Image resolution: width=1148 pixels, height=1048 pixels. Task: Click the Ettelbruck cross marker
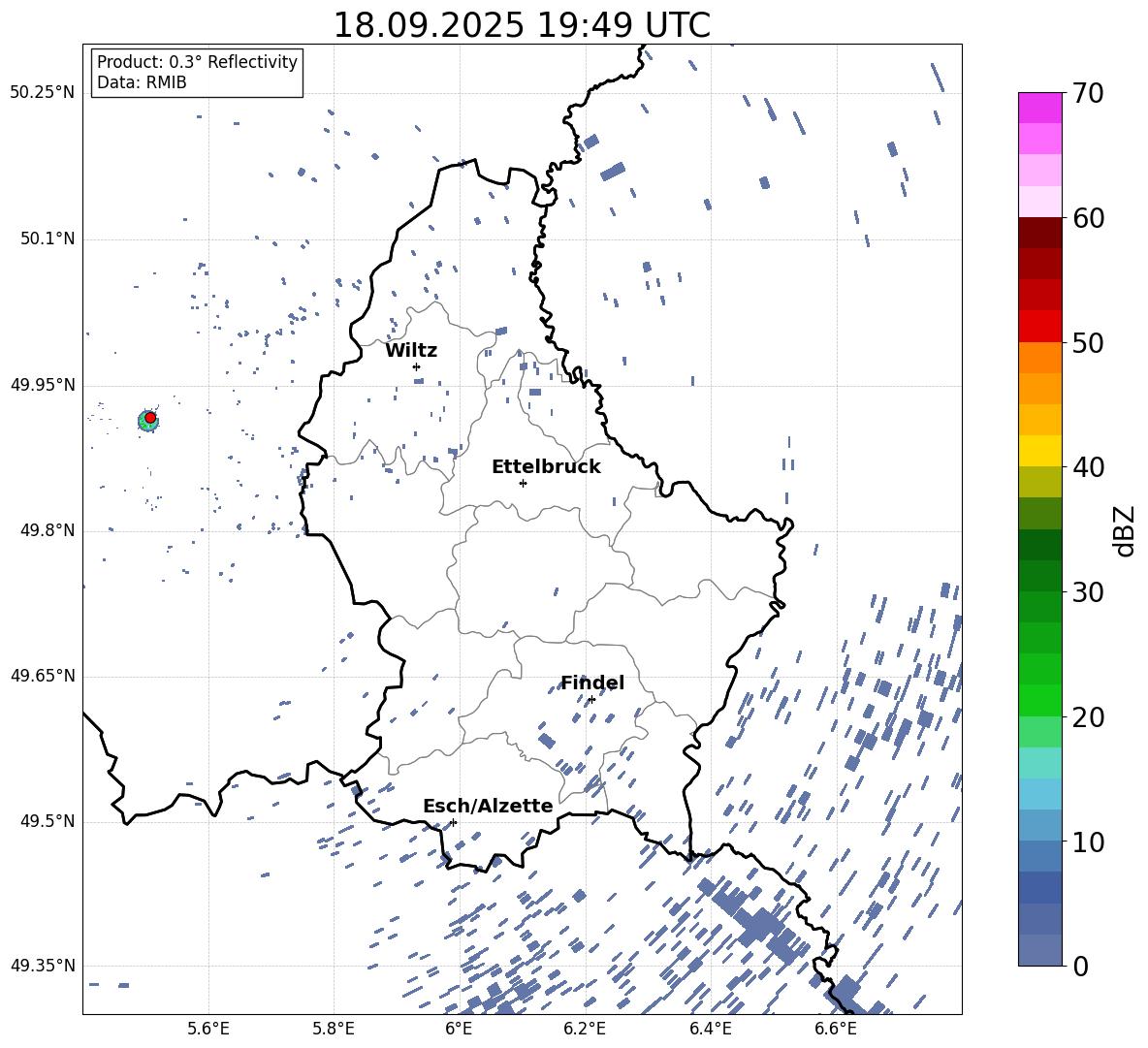[x=523, y=483]
